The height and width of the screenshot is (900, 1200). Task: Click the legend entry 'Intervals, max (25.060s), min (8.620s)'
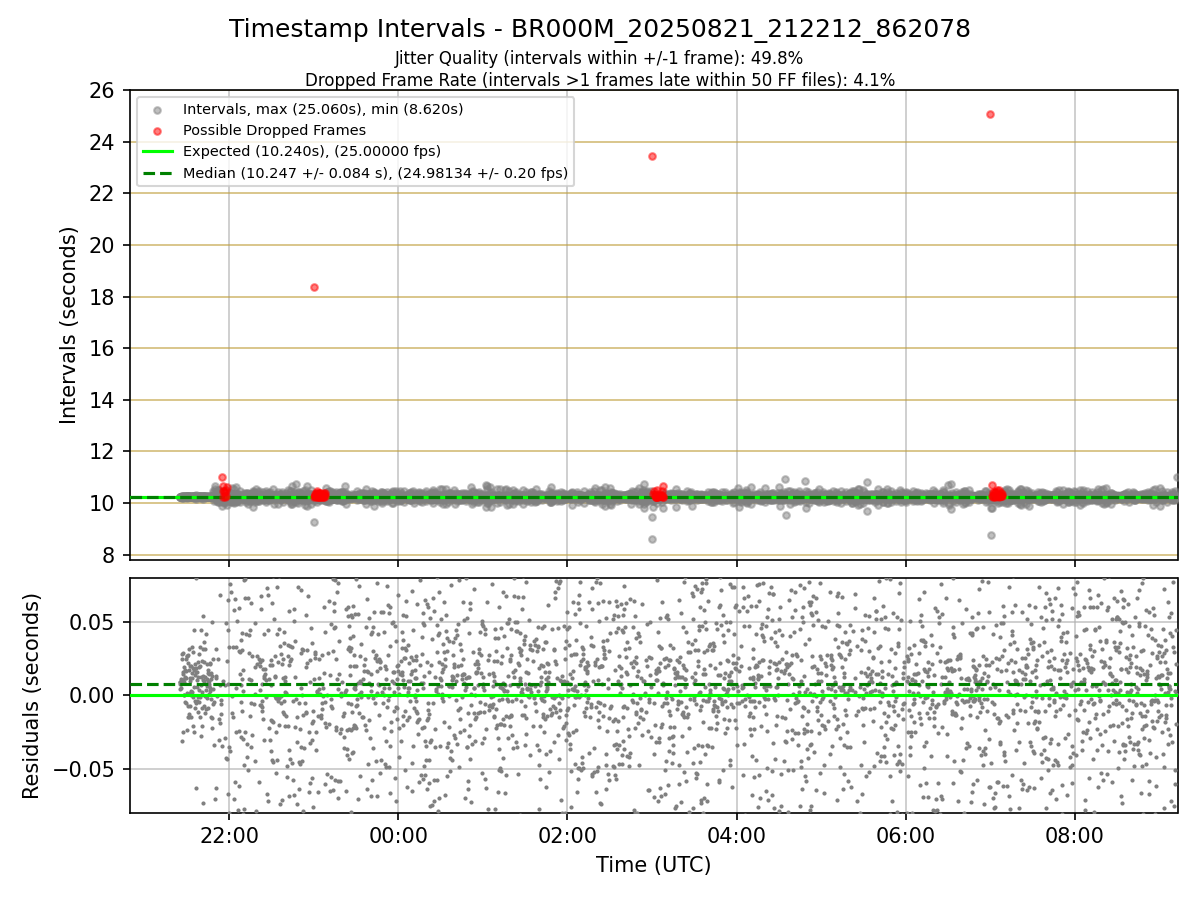point(323,109)
